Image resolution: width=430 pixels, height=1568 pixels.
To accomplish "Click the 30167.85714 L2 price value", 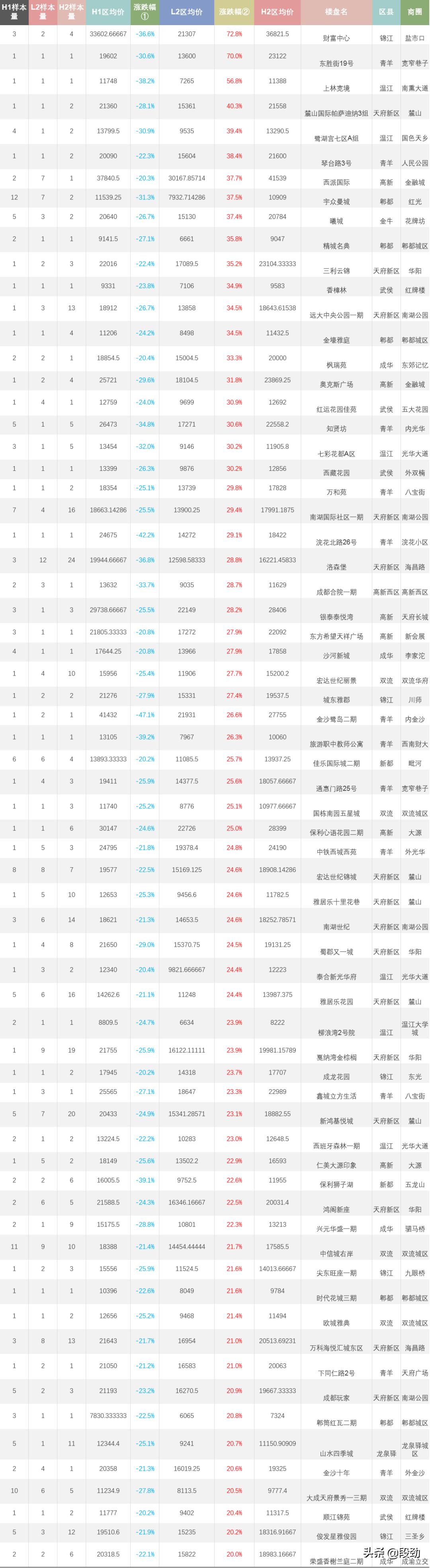I will [x=187, y=178].
